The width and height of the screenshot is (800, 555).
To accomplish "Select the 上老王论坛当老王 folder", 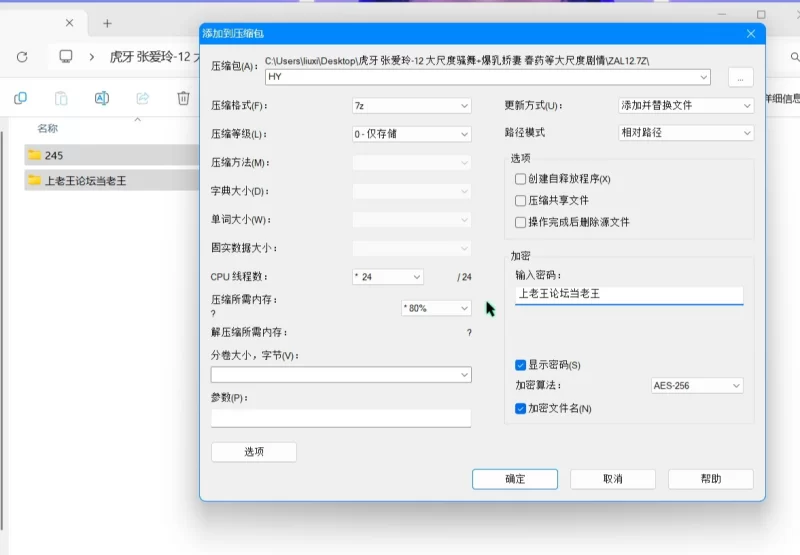I will pos(112,180).
